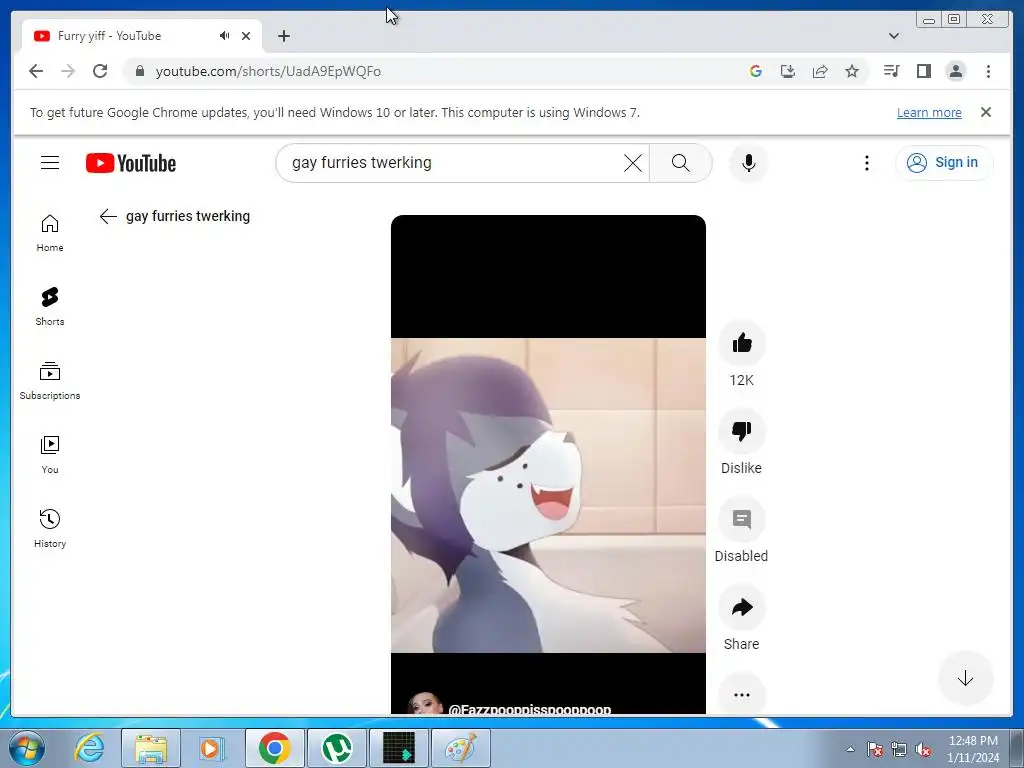Open Windows Media Player from taskbar
Screen dimensions: 1024x768
212,748
